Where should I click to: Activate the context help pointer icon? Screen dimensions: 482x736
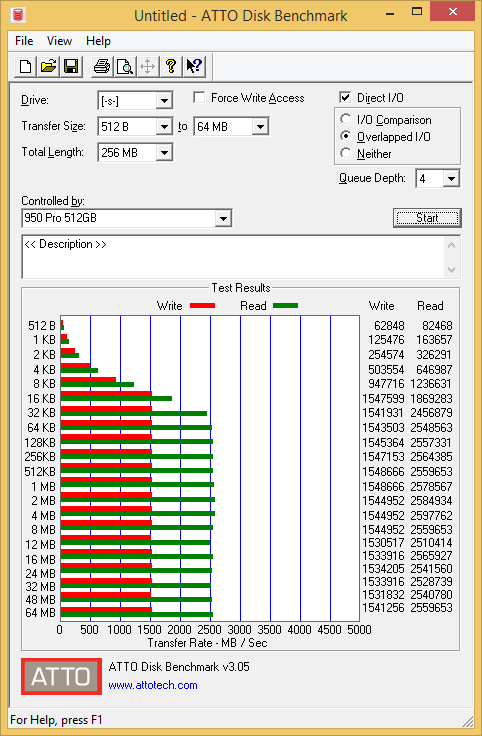(x=194, y=66)
